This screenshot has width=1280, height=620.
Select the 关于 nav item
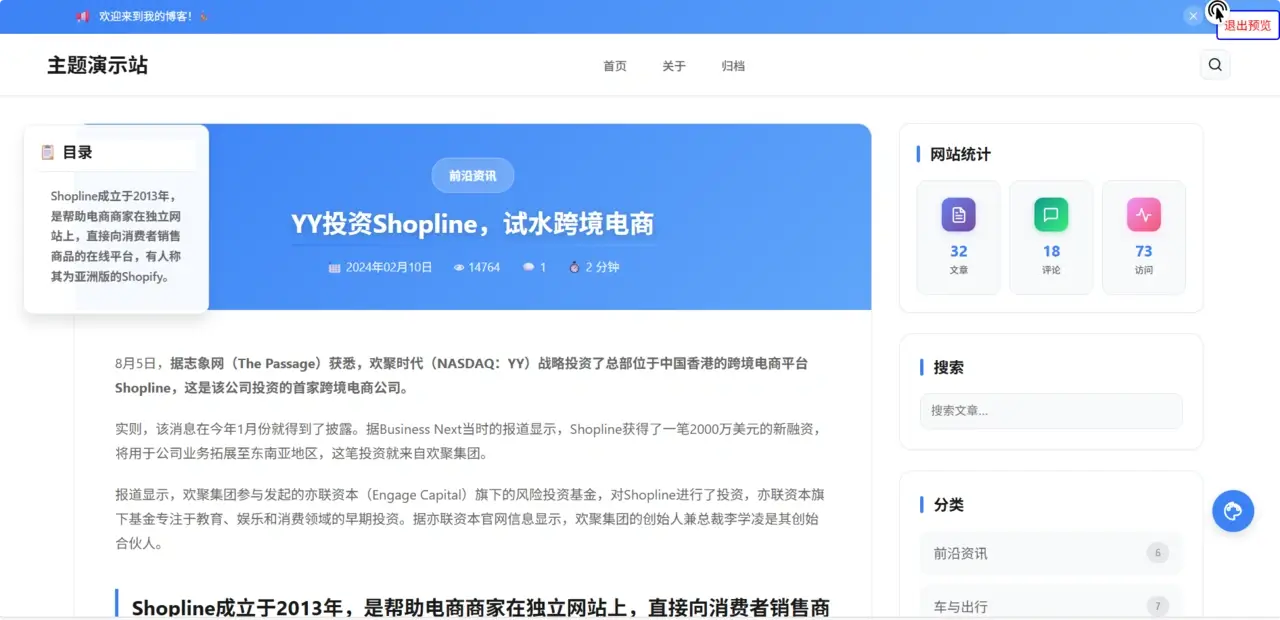[x=674, y=65]
